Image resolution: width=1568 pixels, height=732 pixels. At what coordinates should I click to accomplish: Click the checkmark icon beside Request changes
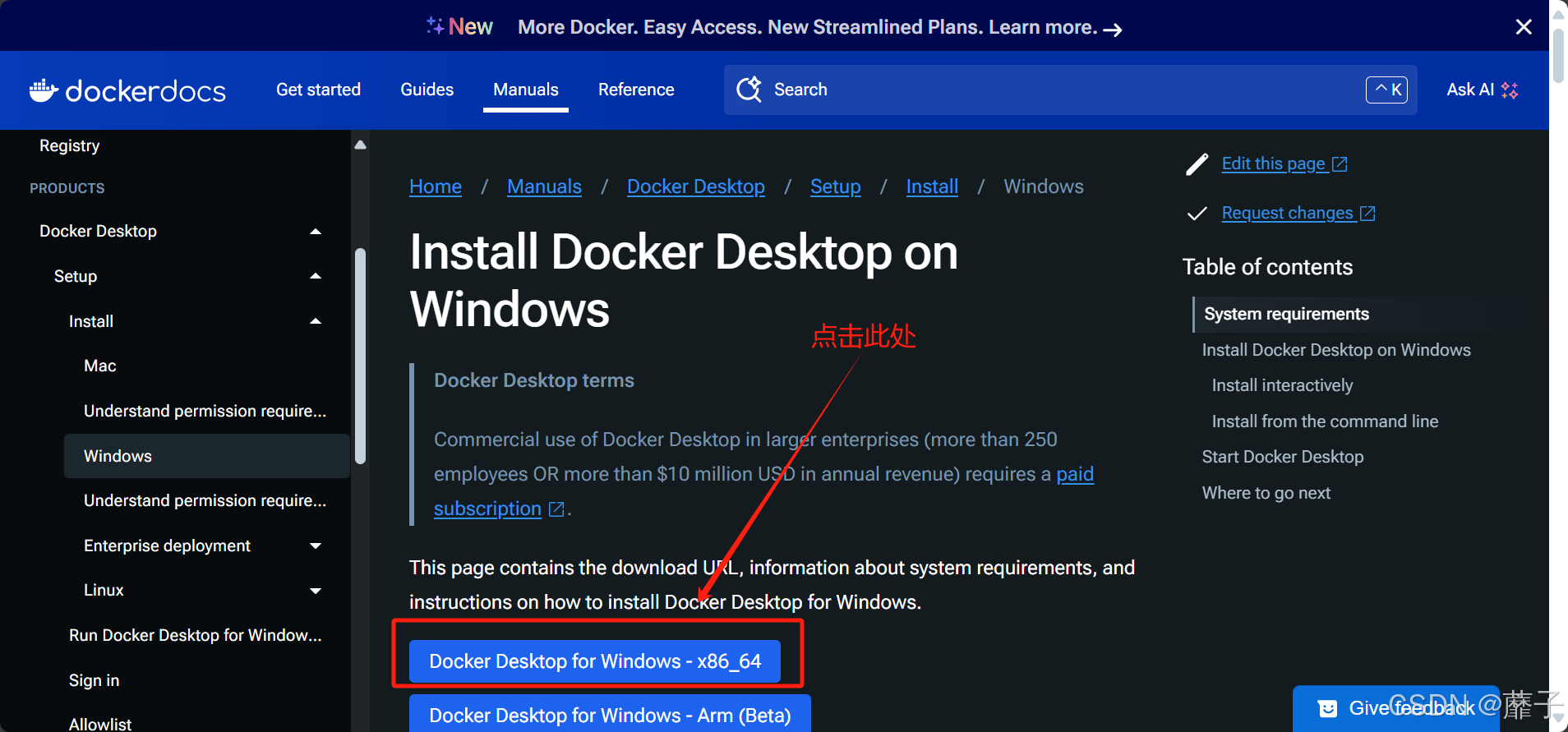click(1197, 214)
